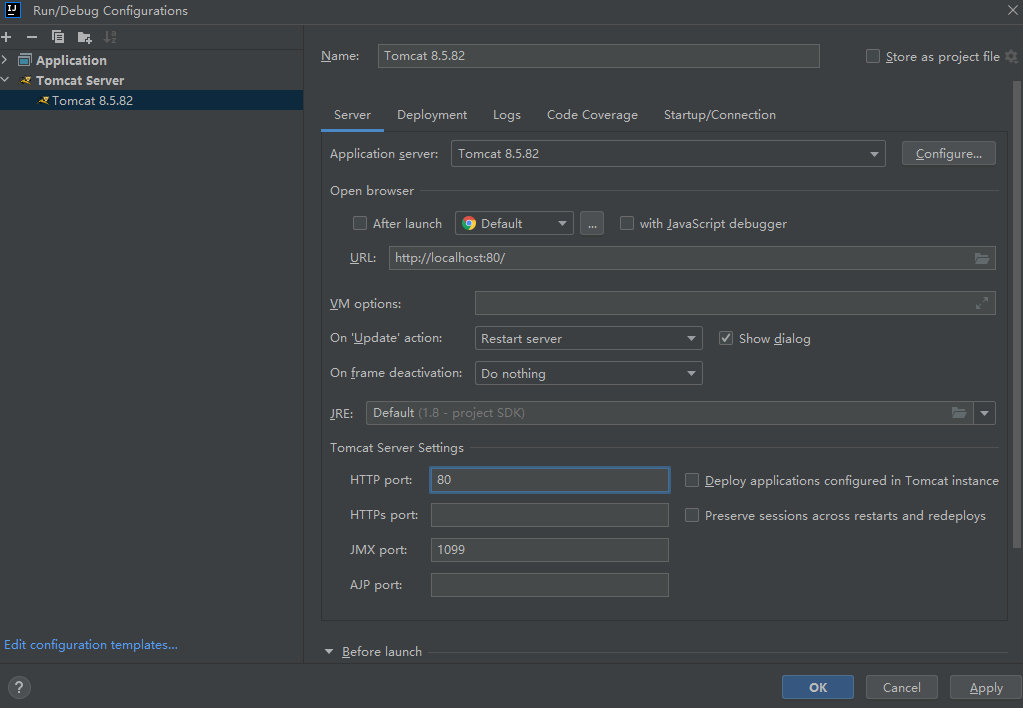Screen dimensions: 1023x708
Task: Switch to the Deployment tab
Action: coord(432,115)
